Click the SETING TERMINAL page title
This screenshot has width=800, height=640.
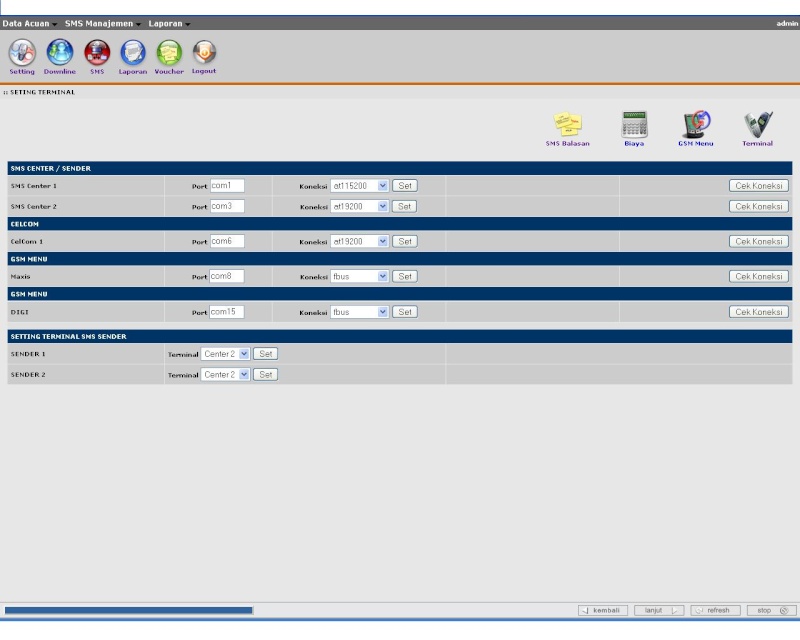point(42,92)
